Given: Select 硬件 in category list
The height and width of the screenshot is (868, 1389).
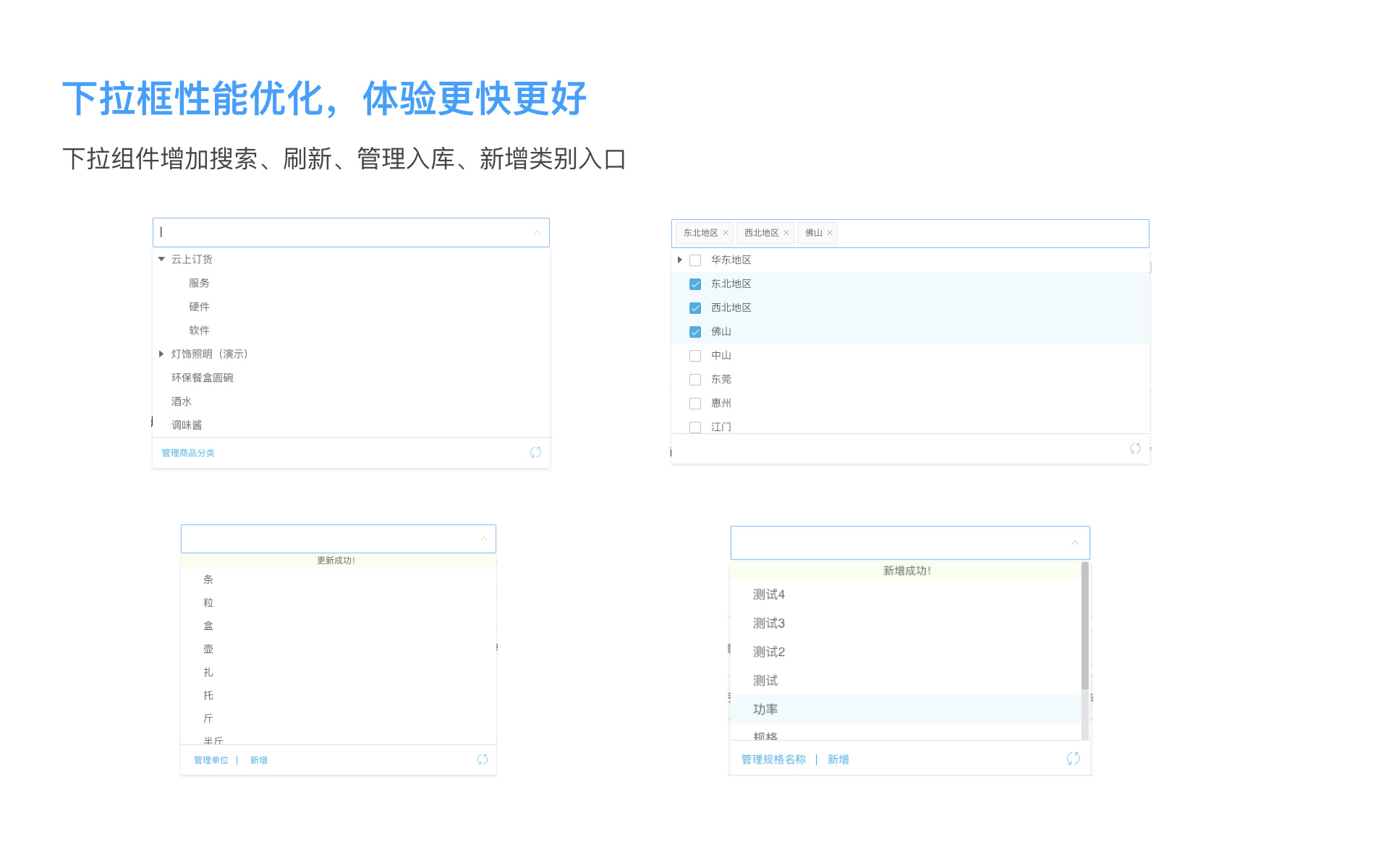Looking at the screenshot, I should point(199,307).
